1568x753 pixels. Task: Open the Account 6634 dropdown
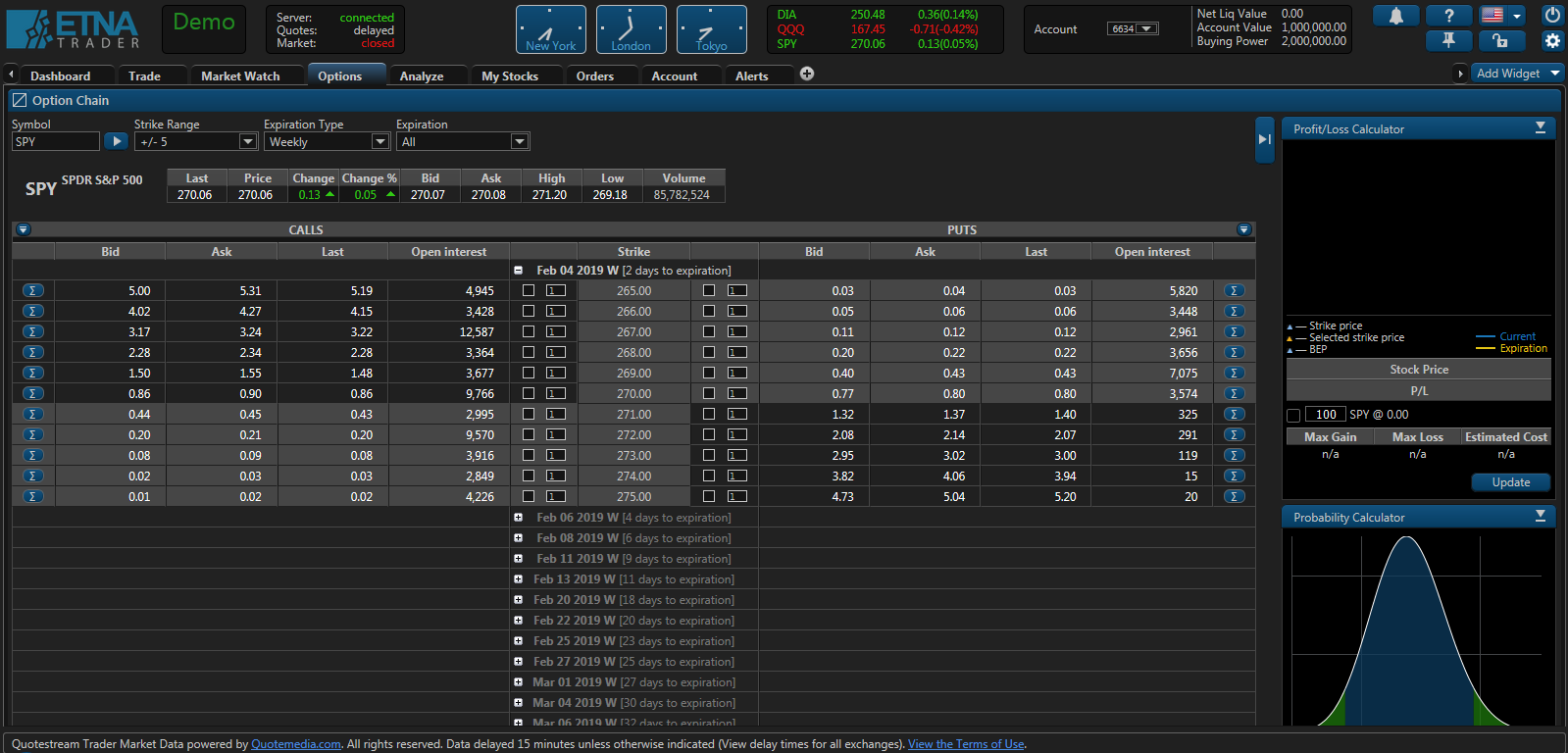pos(1134,28)
